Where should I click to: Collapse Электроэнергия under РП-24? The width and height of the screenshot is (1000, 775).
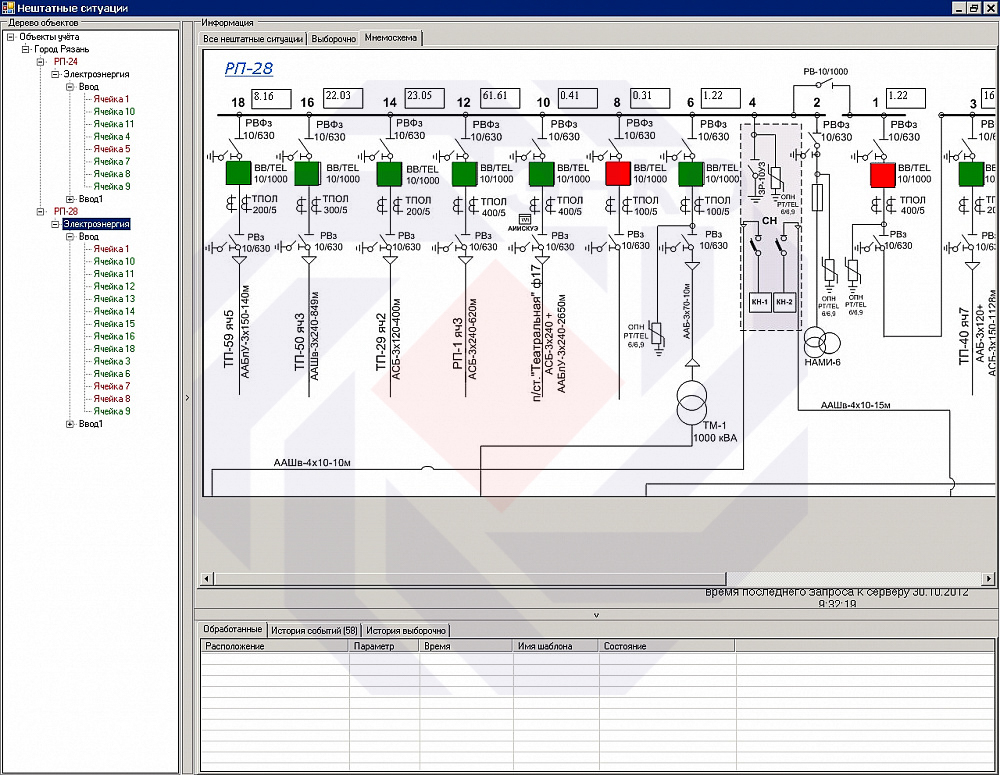point(55,74)
